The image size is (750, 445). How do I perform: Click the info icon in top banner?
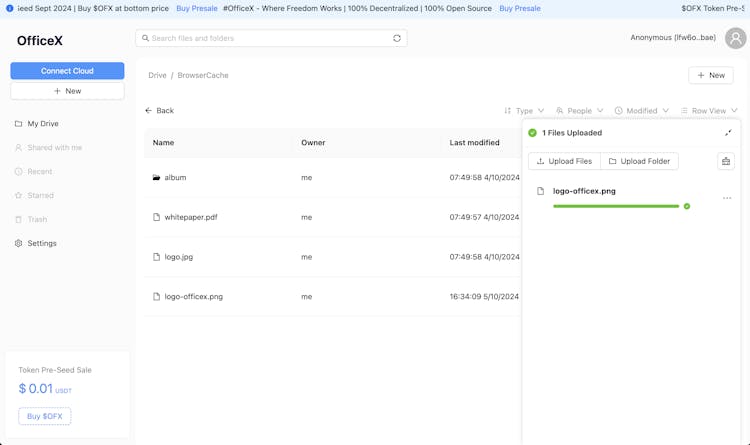(x=10, y=8)
